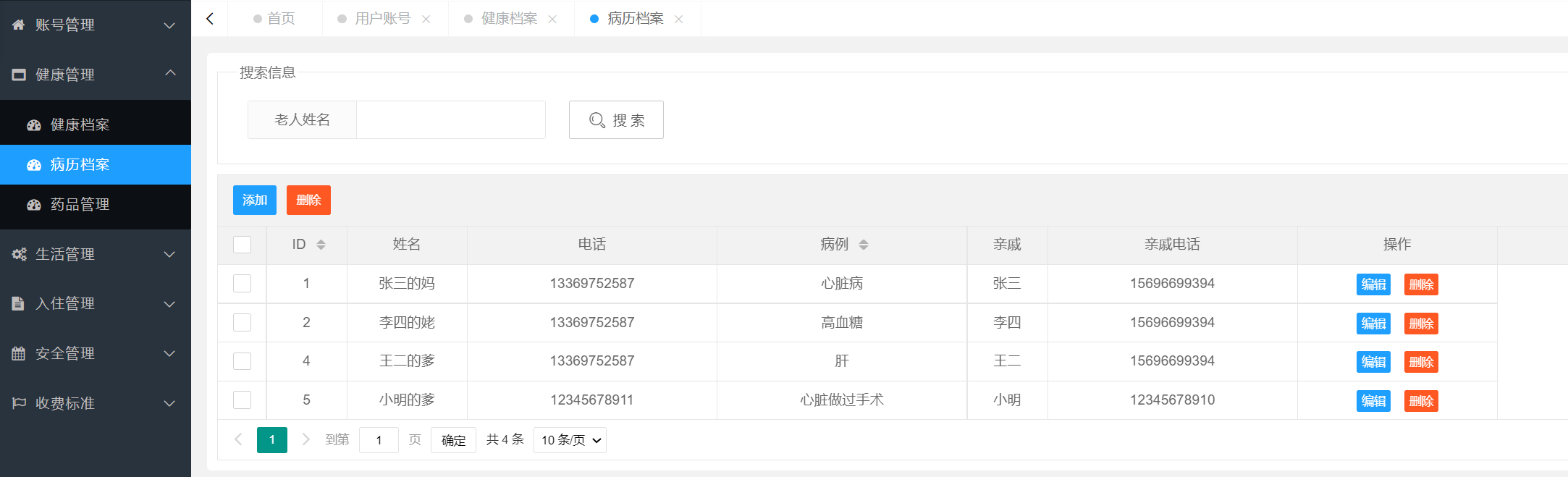Click the 确定 pagination button

(x=453, y=440)
